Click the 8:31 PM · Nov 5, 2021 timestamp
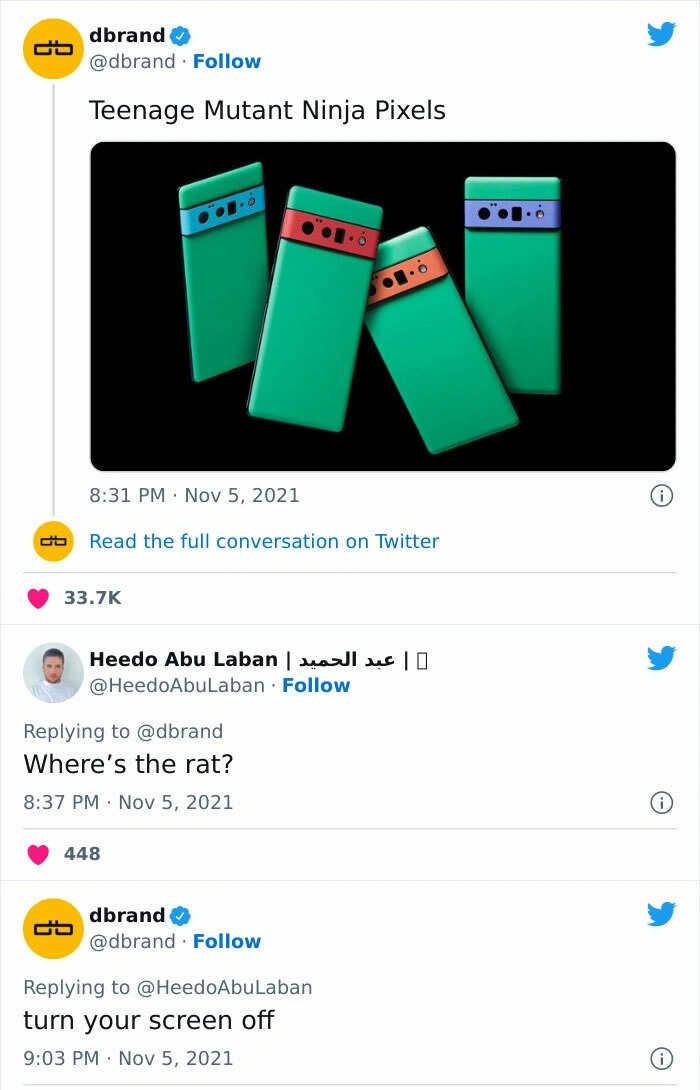The width and height of the screenshot is (700, 1090). pyautogui.click(x=194, y=495)
